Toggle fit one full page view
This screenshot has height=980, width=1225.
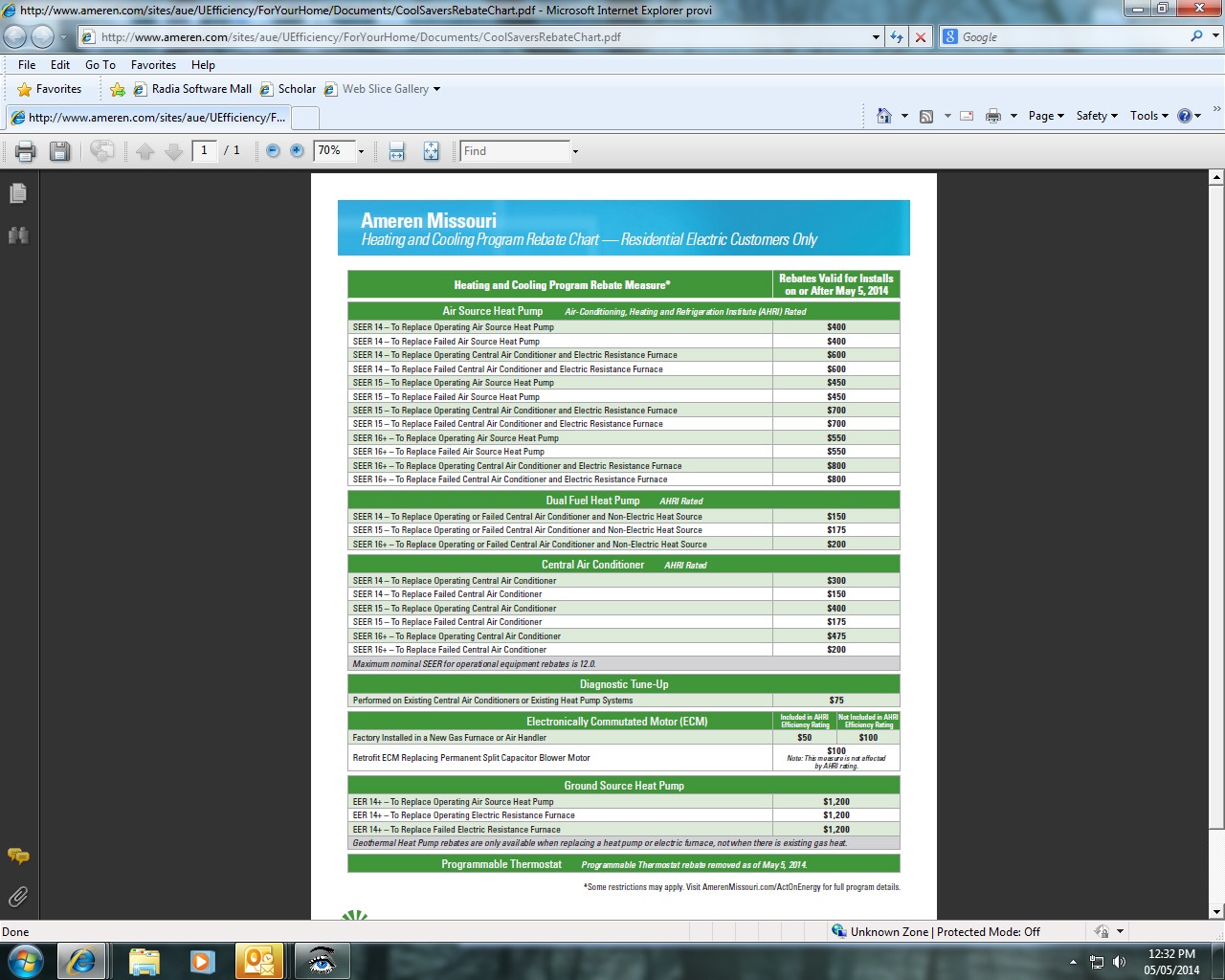[431, 151]
